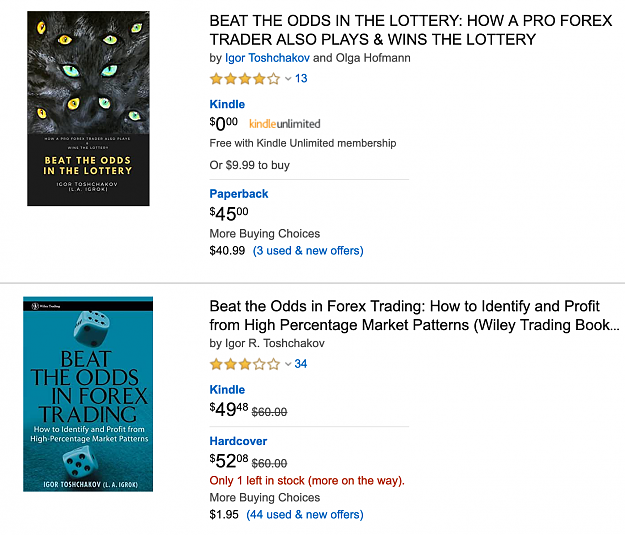Open the Beat the Odds in the Lottery title

point(411,30)
